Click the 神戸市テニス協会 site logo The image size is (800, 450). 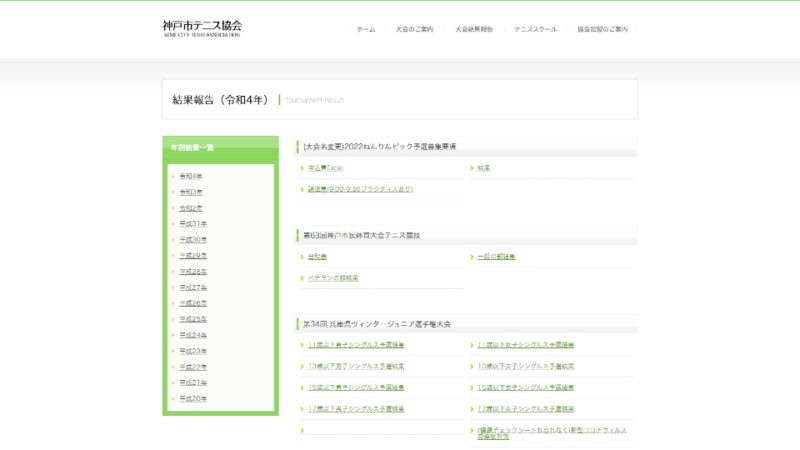(202, 29)
